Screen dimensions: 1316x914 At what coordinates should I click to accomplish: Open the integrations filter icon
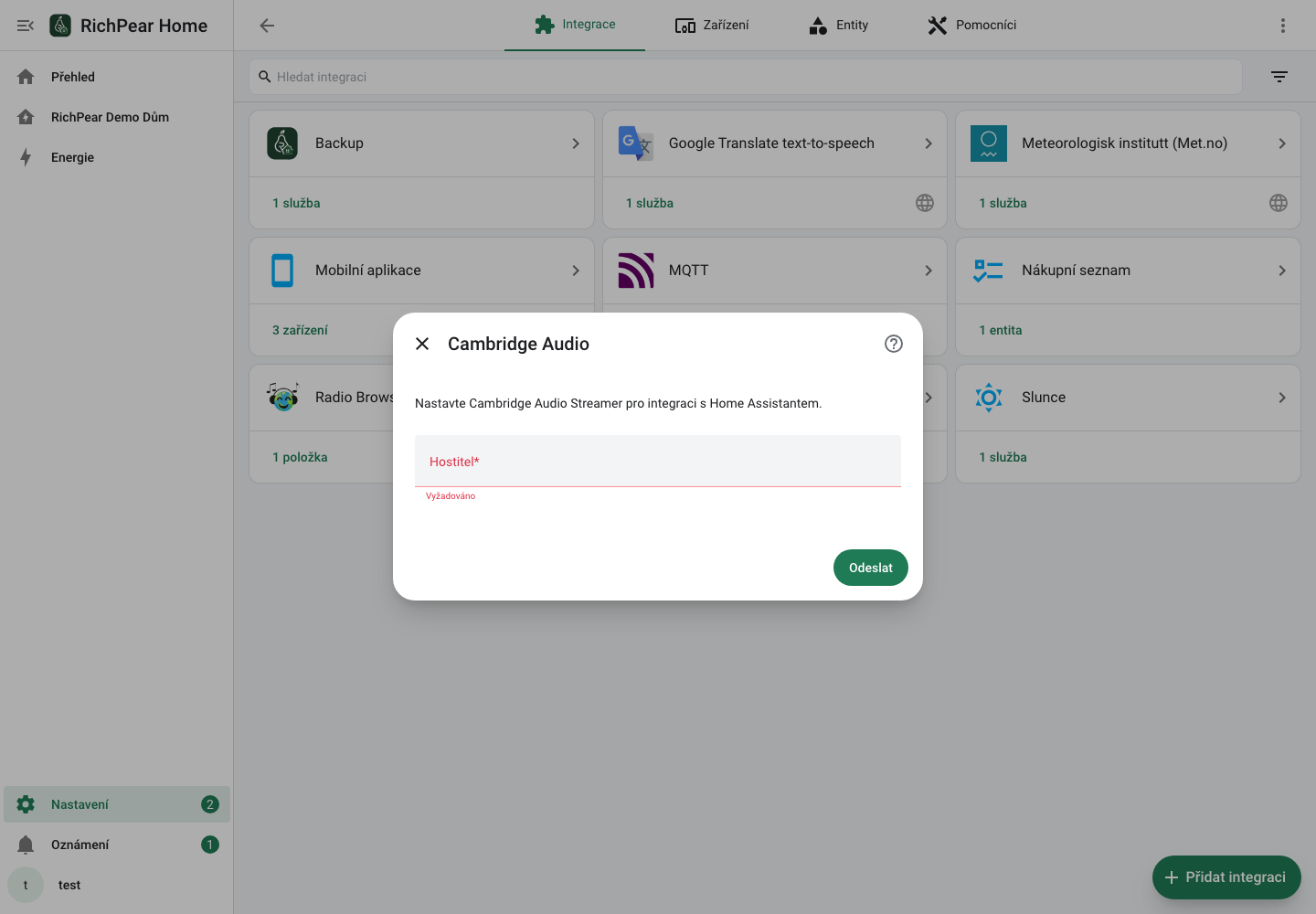1279,77
